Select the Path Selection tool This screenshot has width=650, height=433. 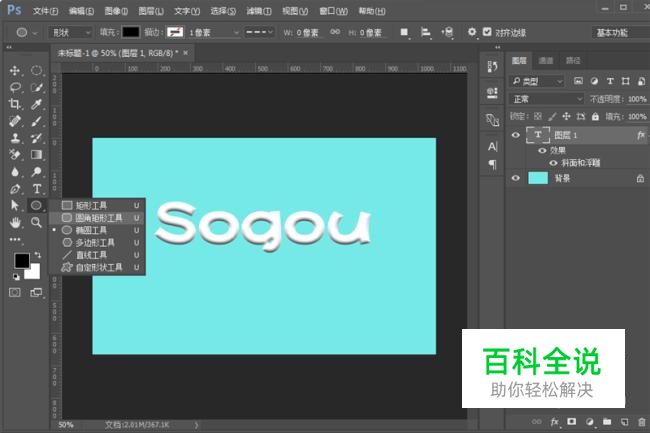coord(15,205)
